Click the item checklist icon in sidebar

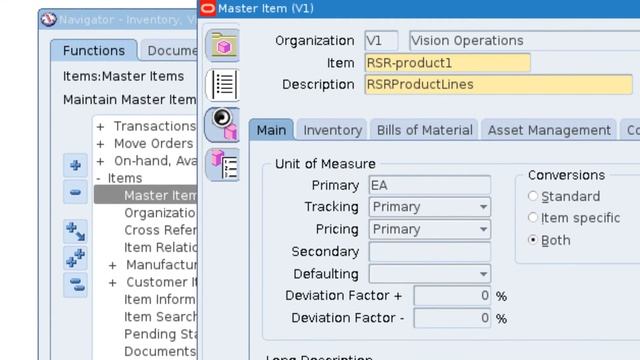(x=222, y=164)
